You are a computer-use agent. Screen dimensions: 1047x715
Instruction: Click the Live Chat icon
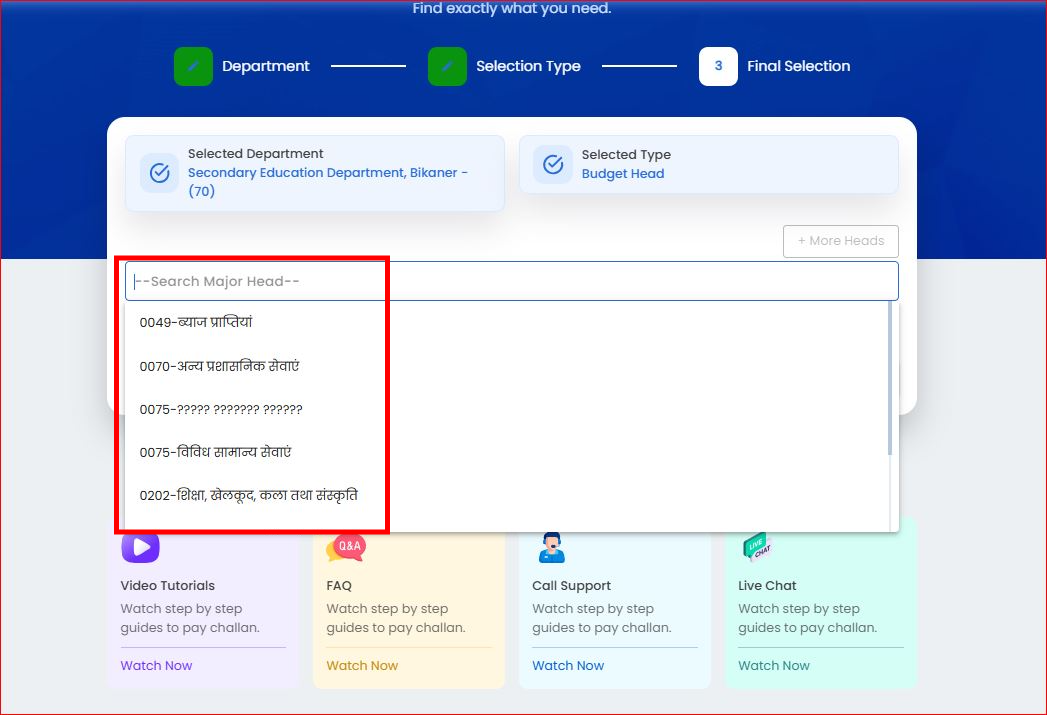click(757, 547)
